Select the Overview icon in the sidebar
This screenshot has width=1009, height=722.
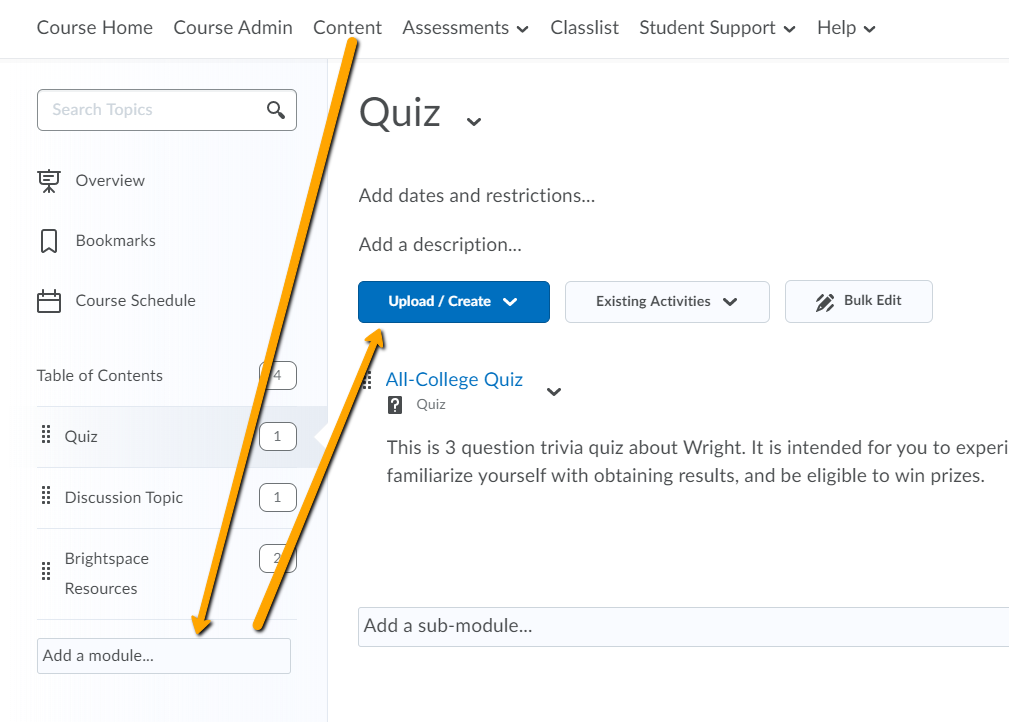48,180
